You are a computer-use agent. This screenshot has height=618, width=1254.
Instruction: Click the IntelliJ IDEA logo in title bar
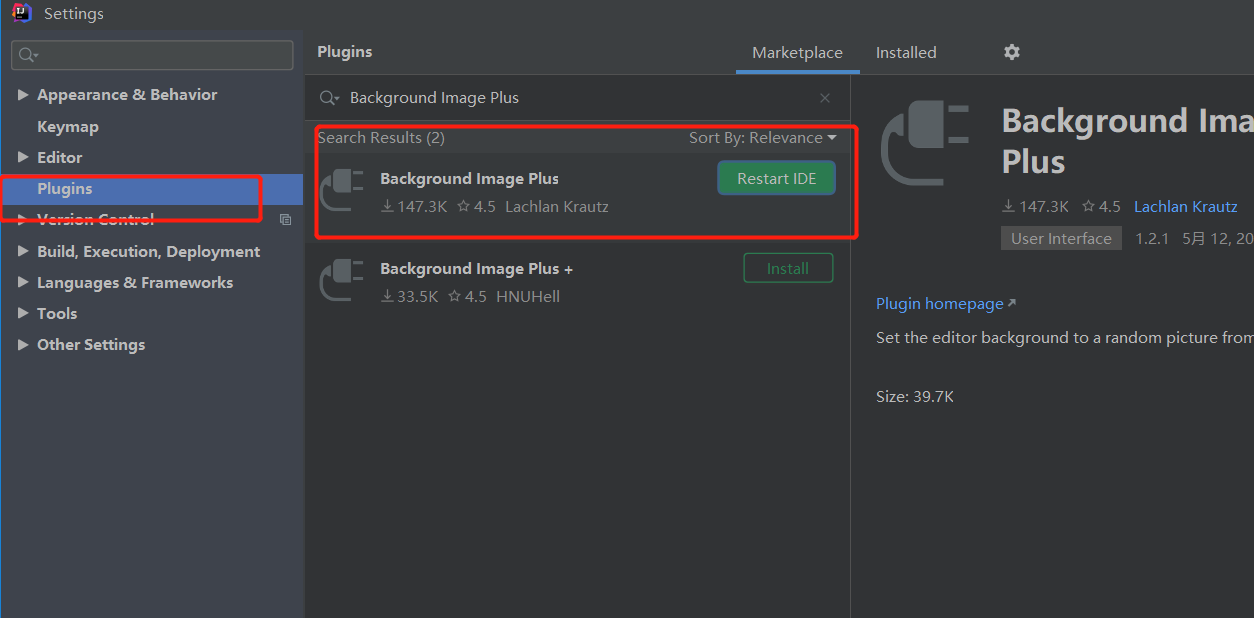pos(22,13)
